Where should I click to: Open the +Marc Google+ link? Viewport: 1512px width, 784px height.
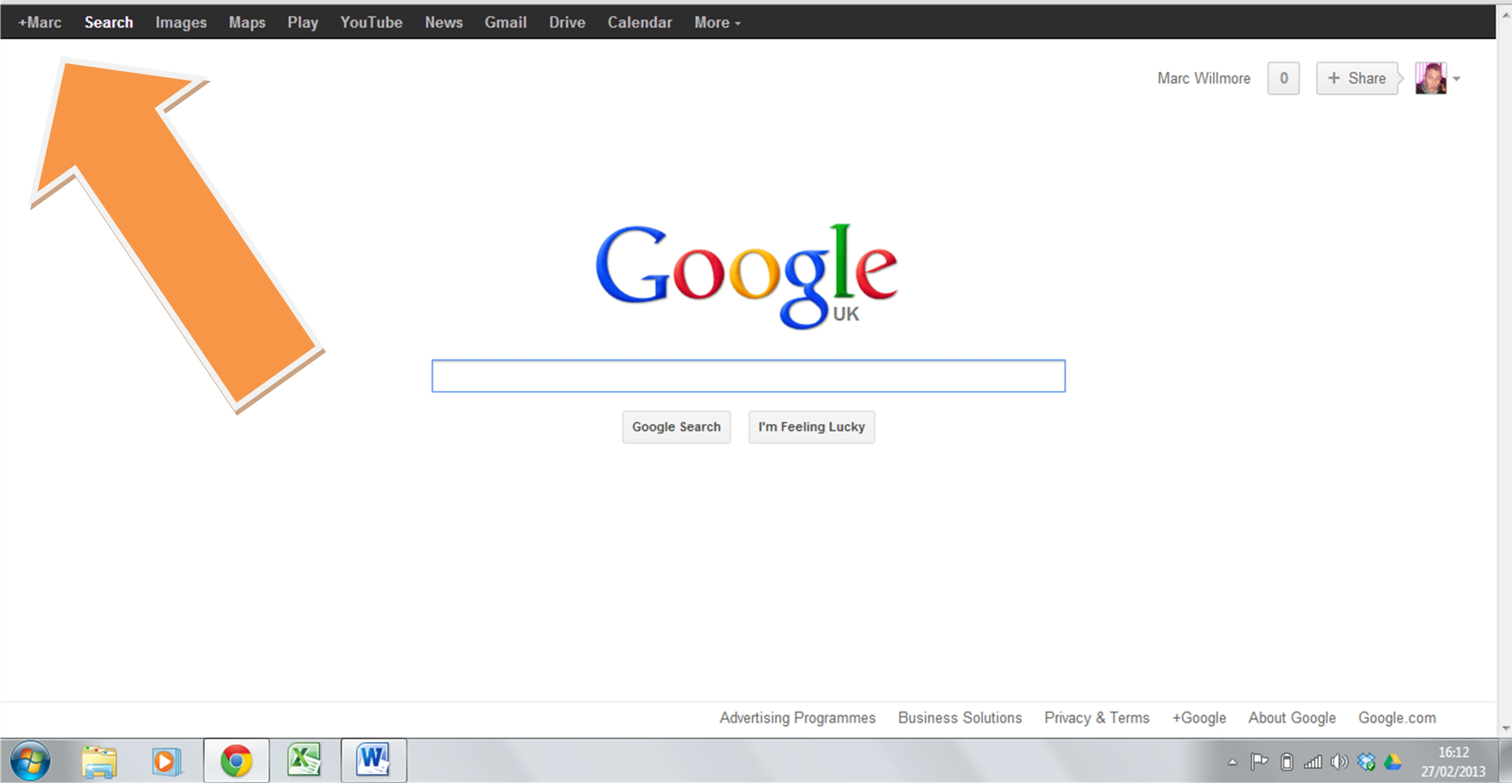pyautogui.click(x=40, y=22)
